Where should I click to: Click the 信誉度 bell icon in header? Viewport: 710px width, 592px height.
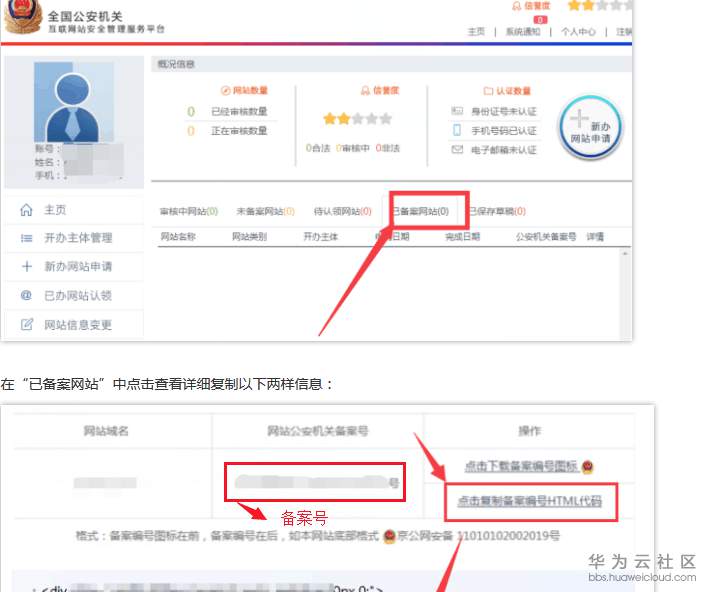click(516, 6)
